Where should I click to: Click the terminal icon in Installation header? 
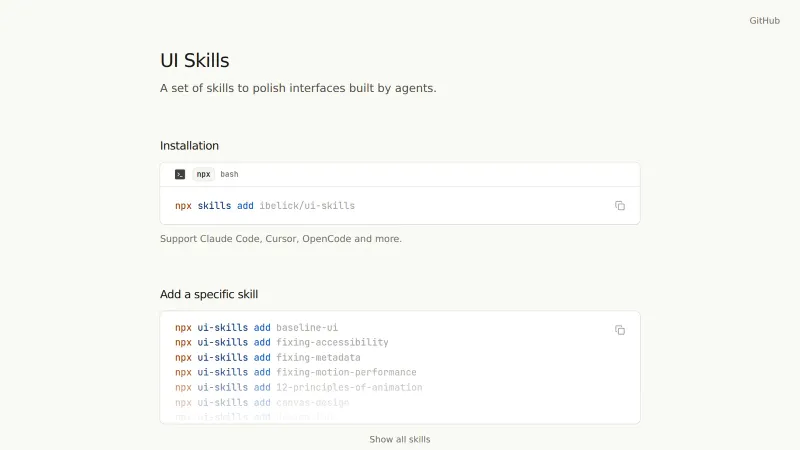pyautogui.click(x=180, y=174)
